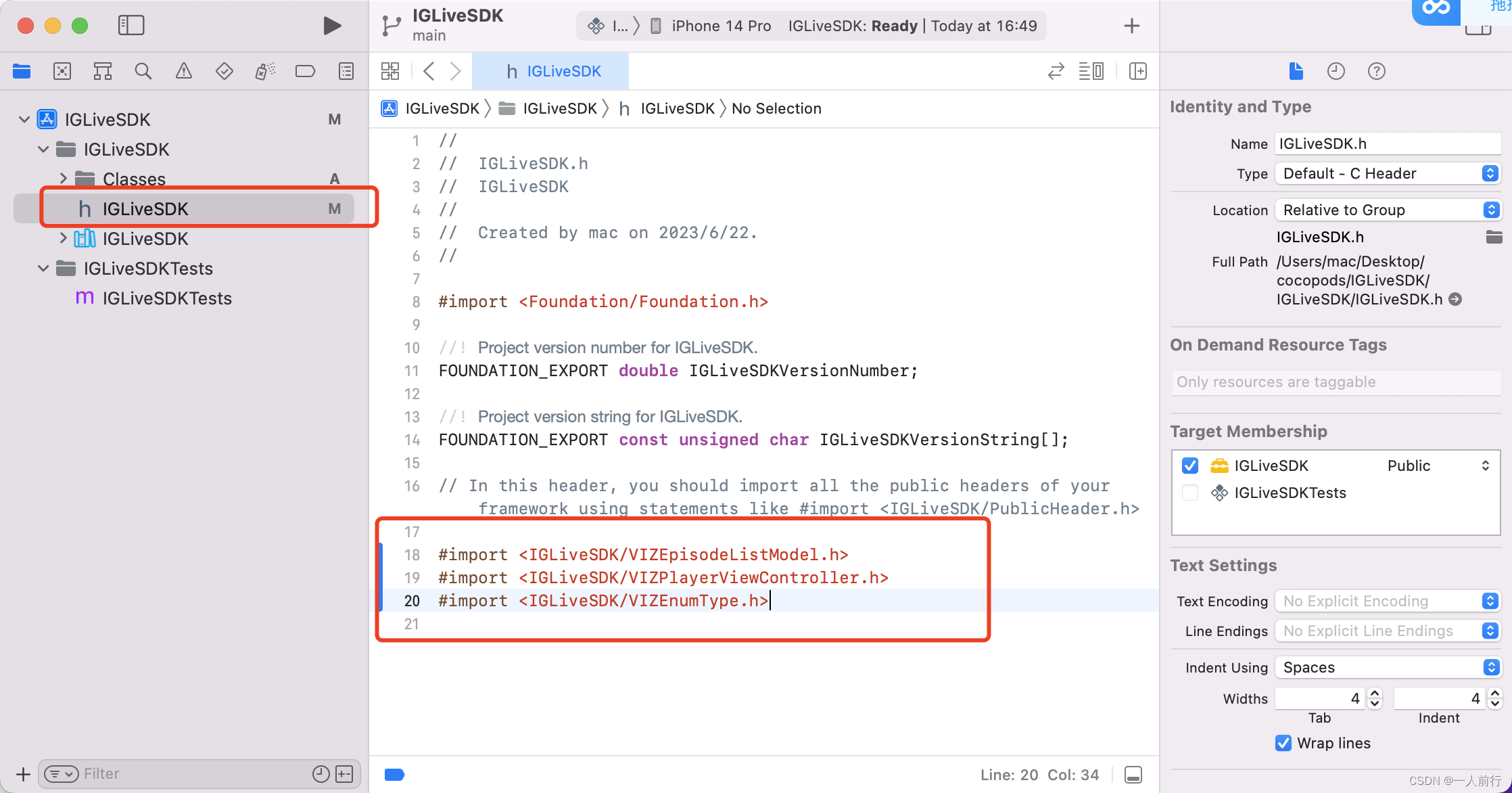The width and height of the screenshot is (1512, 793).
Task: Open the Symbol navigator
Action: 103,71
